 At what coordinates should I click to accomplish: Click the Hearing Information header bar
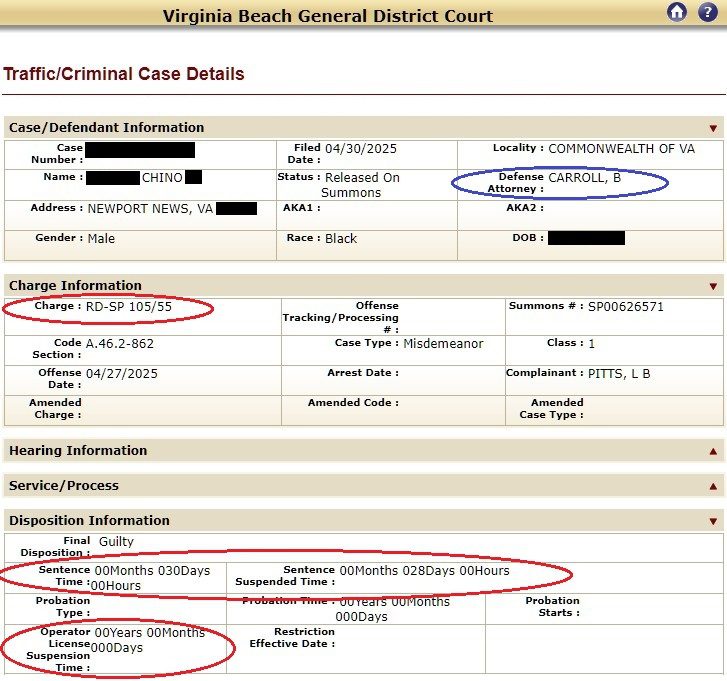click(x=364, y=451)
